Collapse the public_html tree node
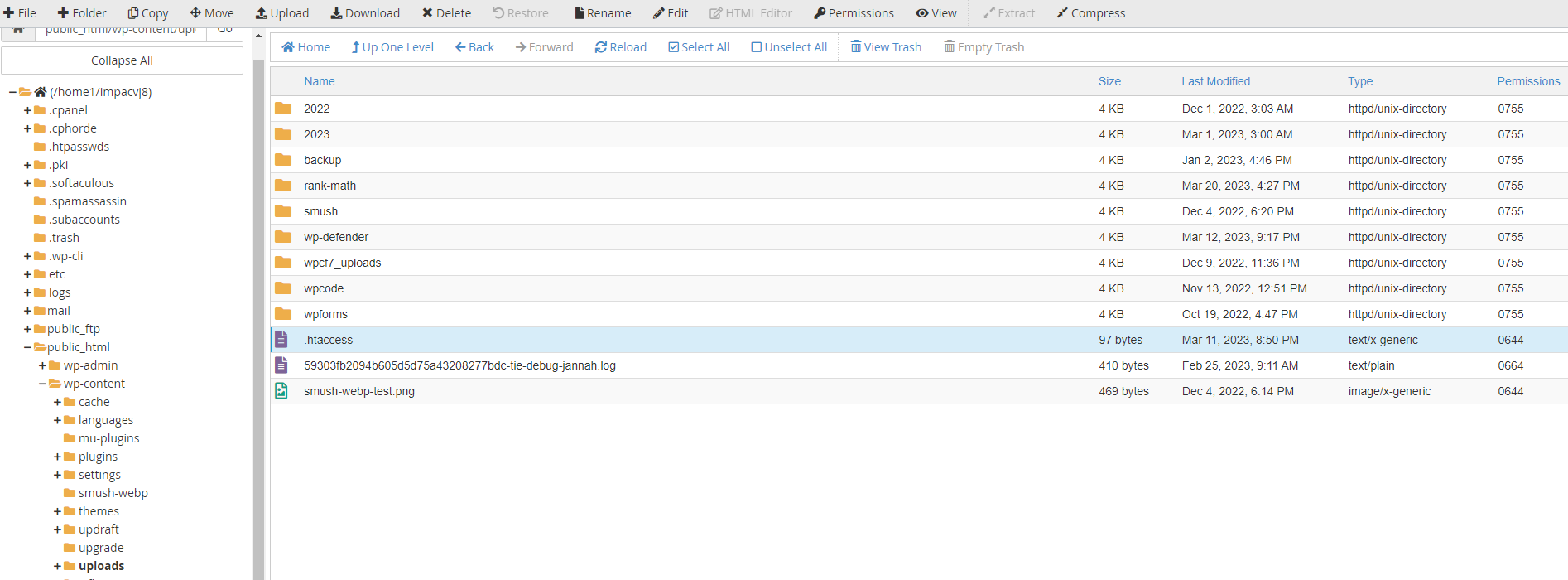 click(x=28, y=347)
